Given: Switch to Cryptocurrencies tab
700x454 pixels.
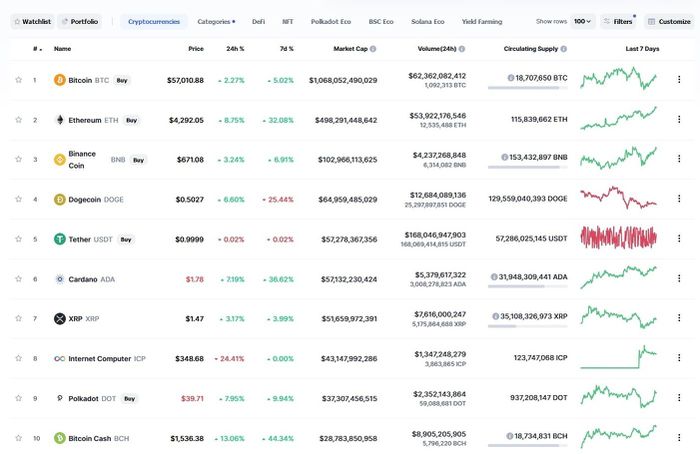Looking at the screenshot, I should pos(154,21).
